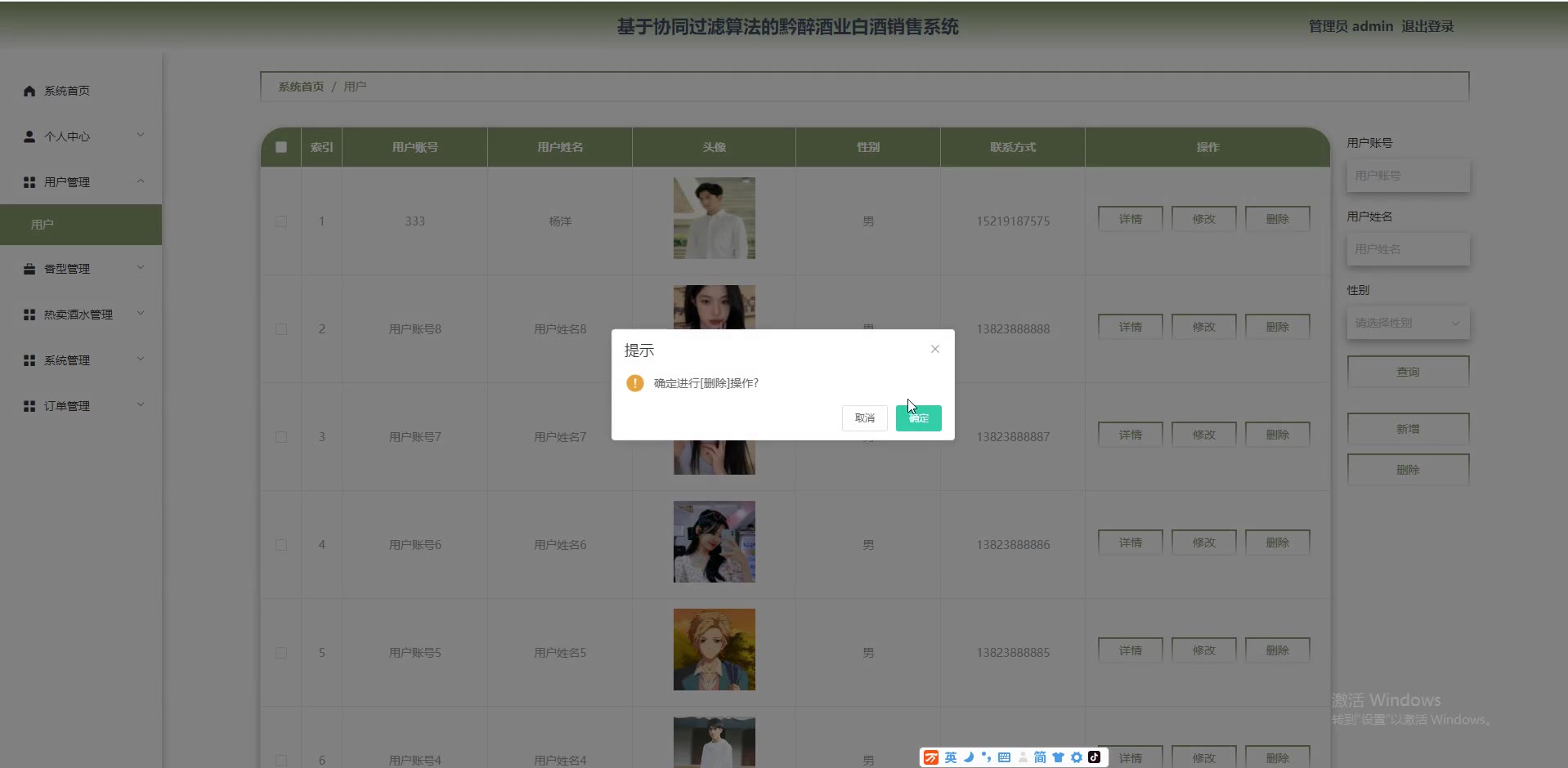This screenshot has width=1568, height=768.
Task: Collapse the 用户管理 menu chevron
Action: coord(141,181)
